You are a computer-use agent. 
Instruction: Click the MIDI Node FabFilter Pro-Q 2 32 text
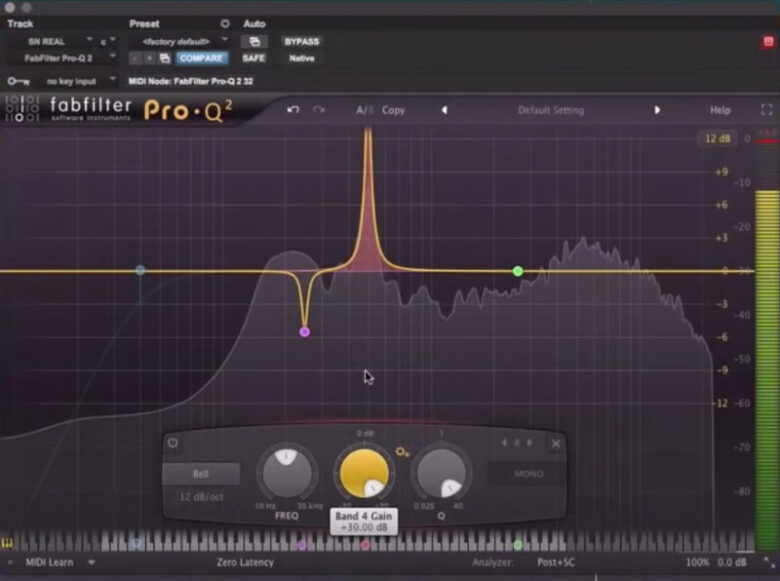[x=191, y=81]
